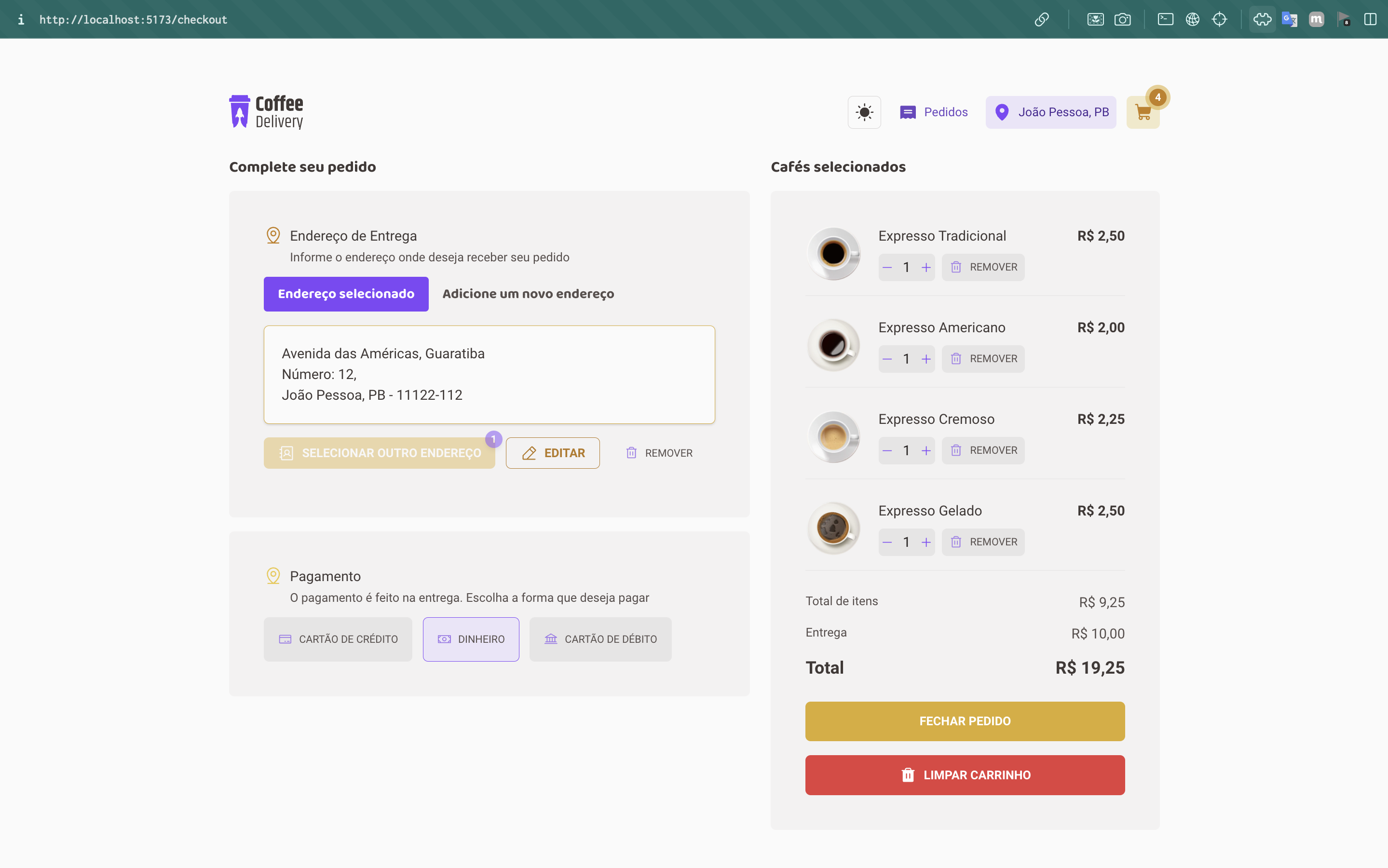The width and height of the screenshot is (1388, 868).
Task: Remove Expresso Tradicional from the cart
Action: pyautogui.click(x=983, y=268)
